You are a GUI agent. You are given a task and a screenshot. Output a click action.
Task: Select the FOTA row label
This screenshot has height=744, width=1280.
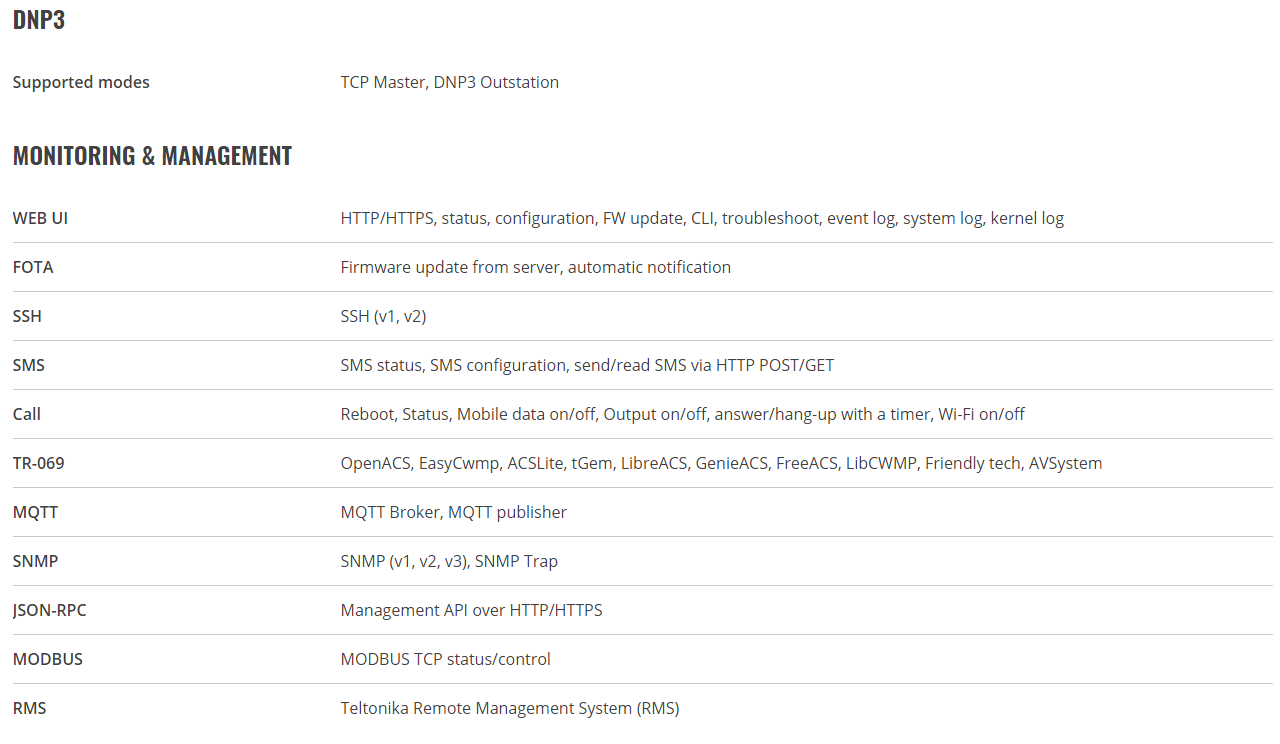tap(33, 267)
